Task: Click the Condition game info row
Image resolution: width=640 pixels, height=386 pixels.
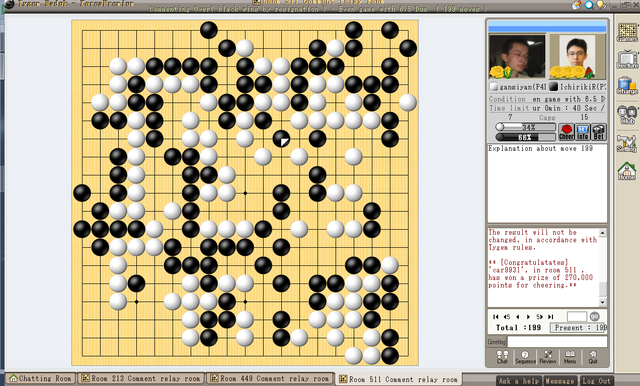Action: (x=547, y=99)
